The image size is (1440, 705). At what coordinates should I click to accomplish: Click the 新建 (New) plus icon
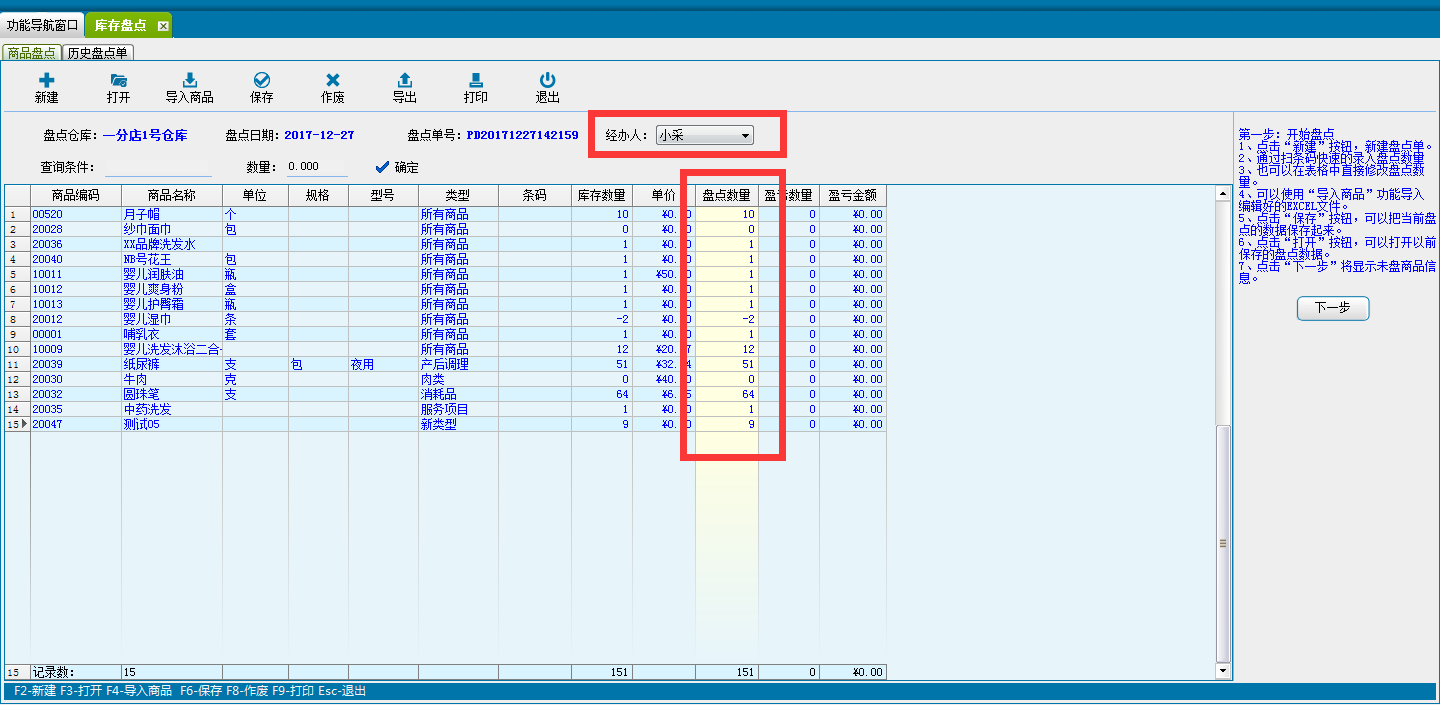(x=46, y=81)
